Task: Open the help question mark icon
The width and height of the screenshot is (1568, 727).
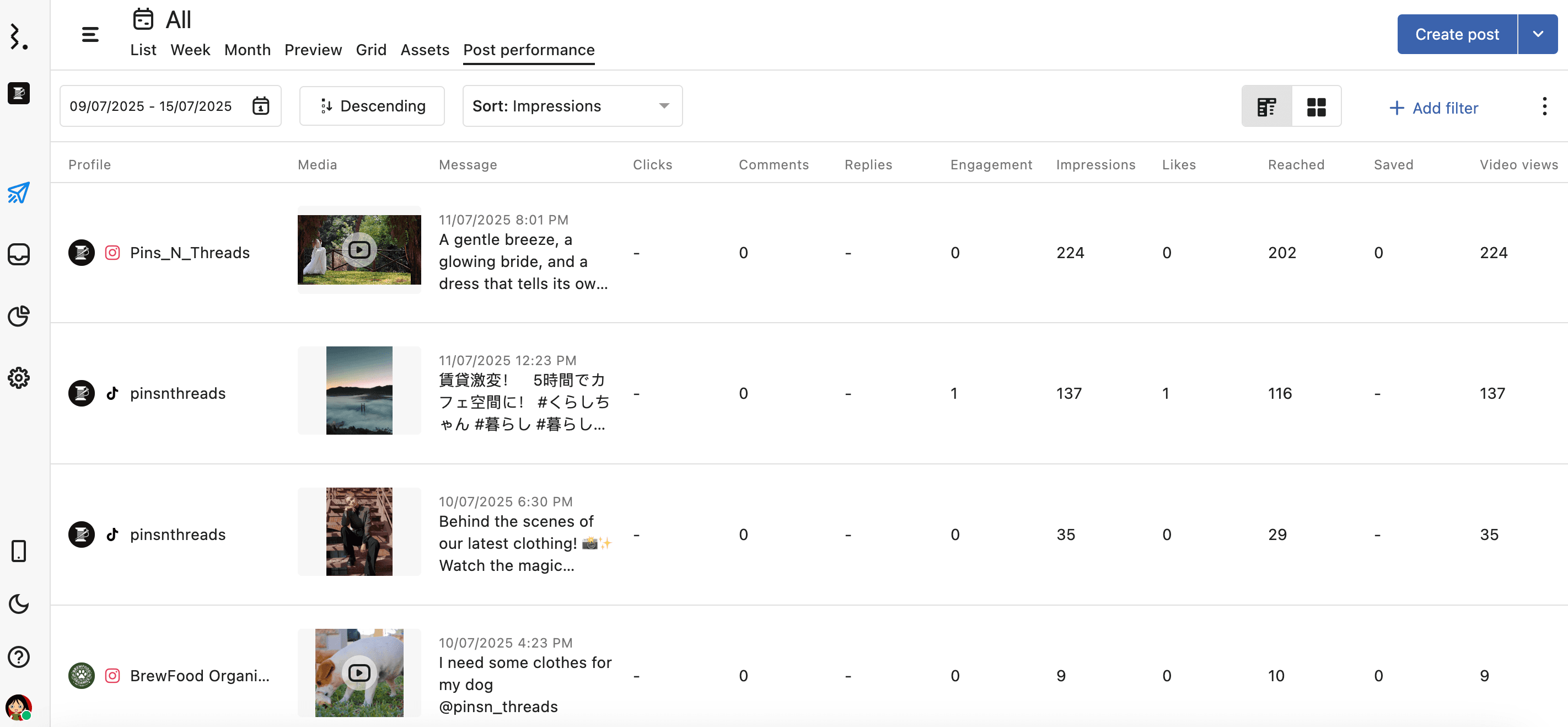Action: point(18,656)
